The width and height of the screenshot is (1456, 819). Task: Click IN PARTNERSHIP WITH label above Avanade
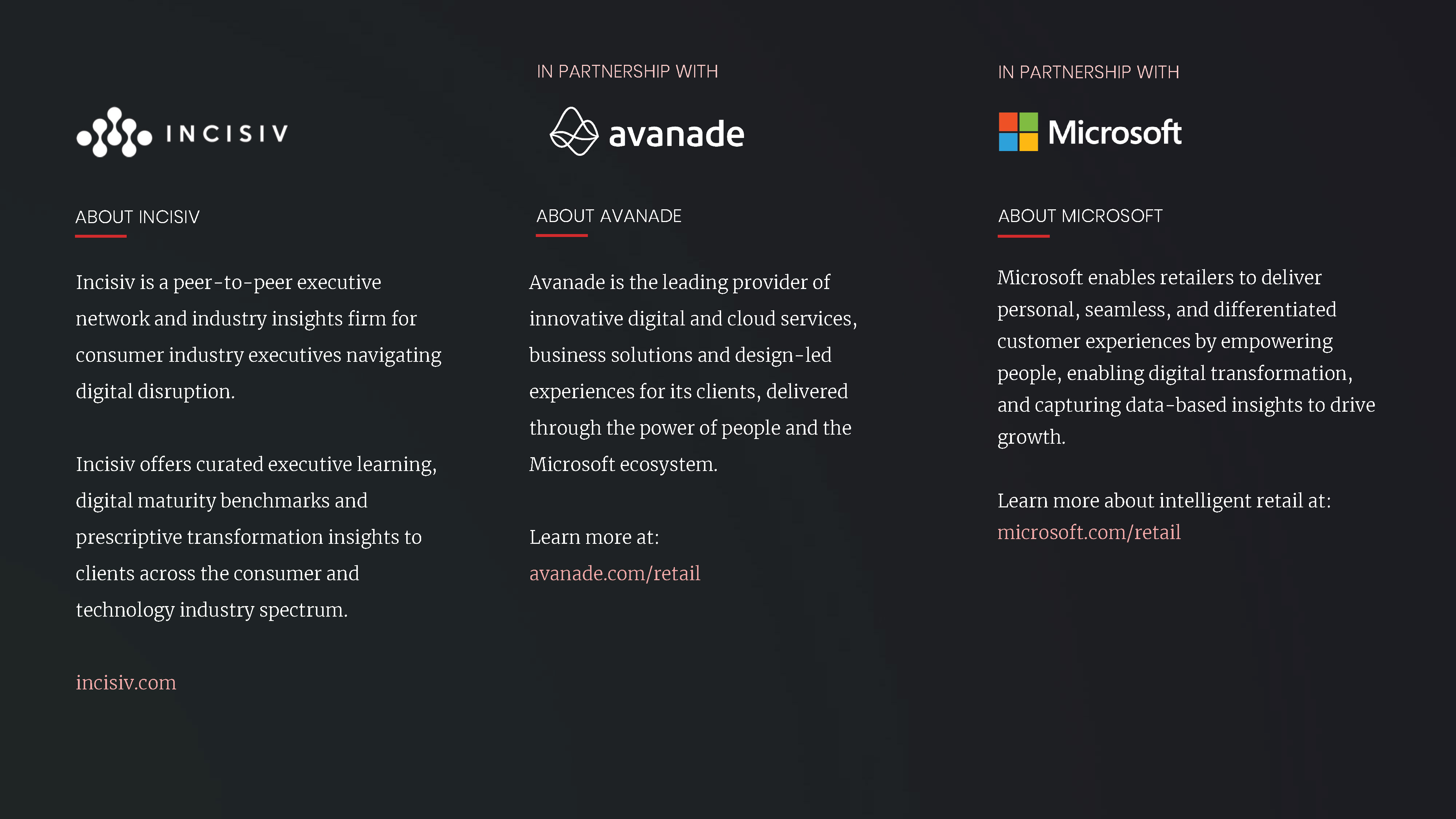pos(628,72)
